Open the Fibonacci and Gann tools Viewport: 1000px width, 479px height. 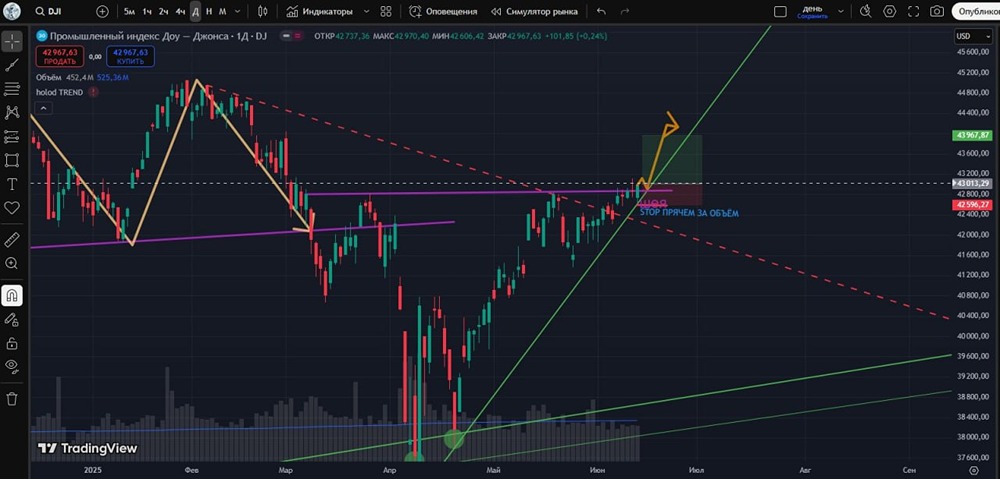(x=11, y=89)
